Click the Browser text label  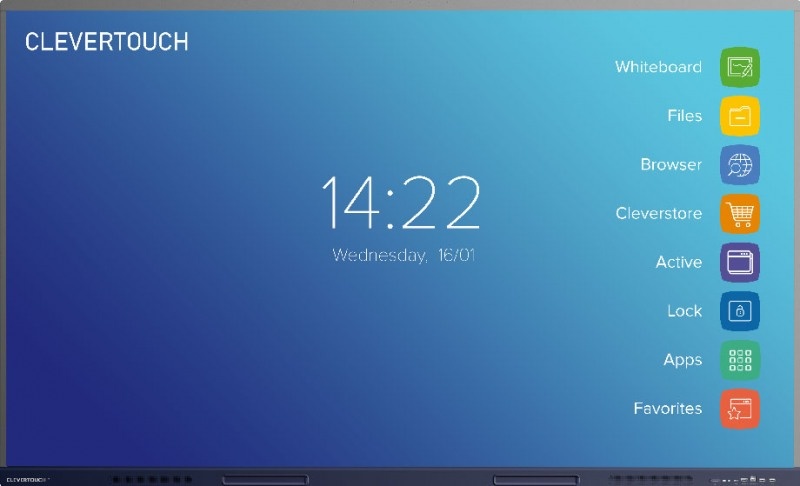671,165
